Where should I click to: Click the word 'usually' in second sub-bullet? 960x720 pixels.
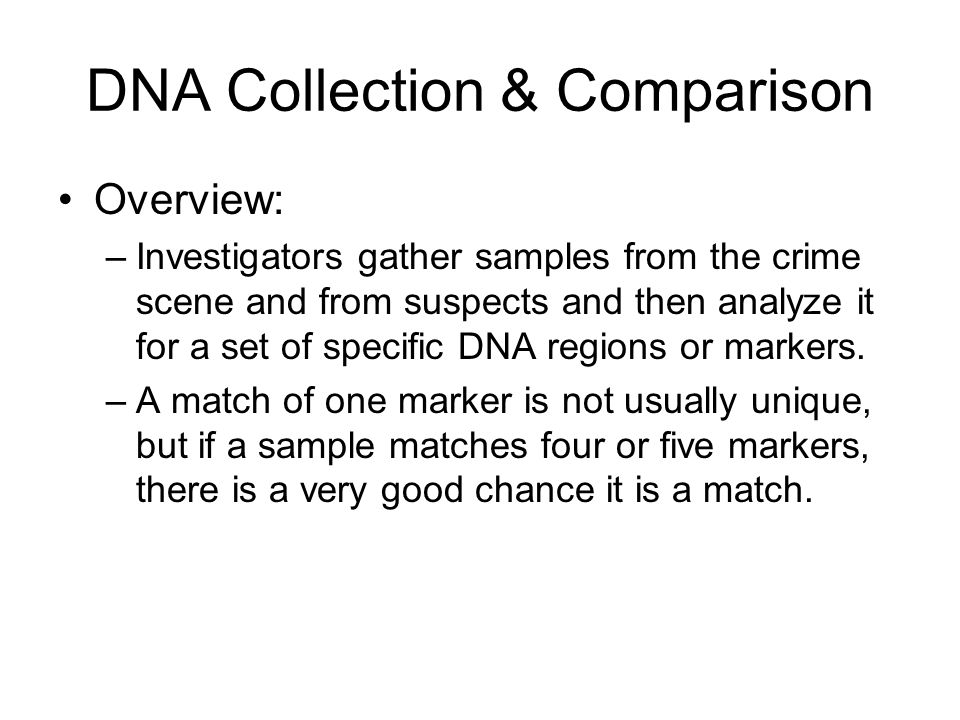click(x=680, y=403)
